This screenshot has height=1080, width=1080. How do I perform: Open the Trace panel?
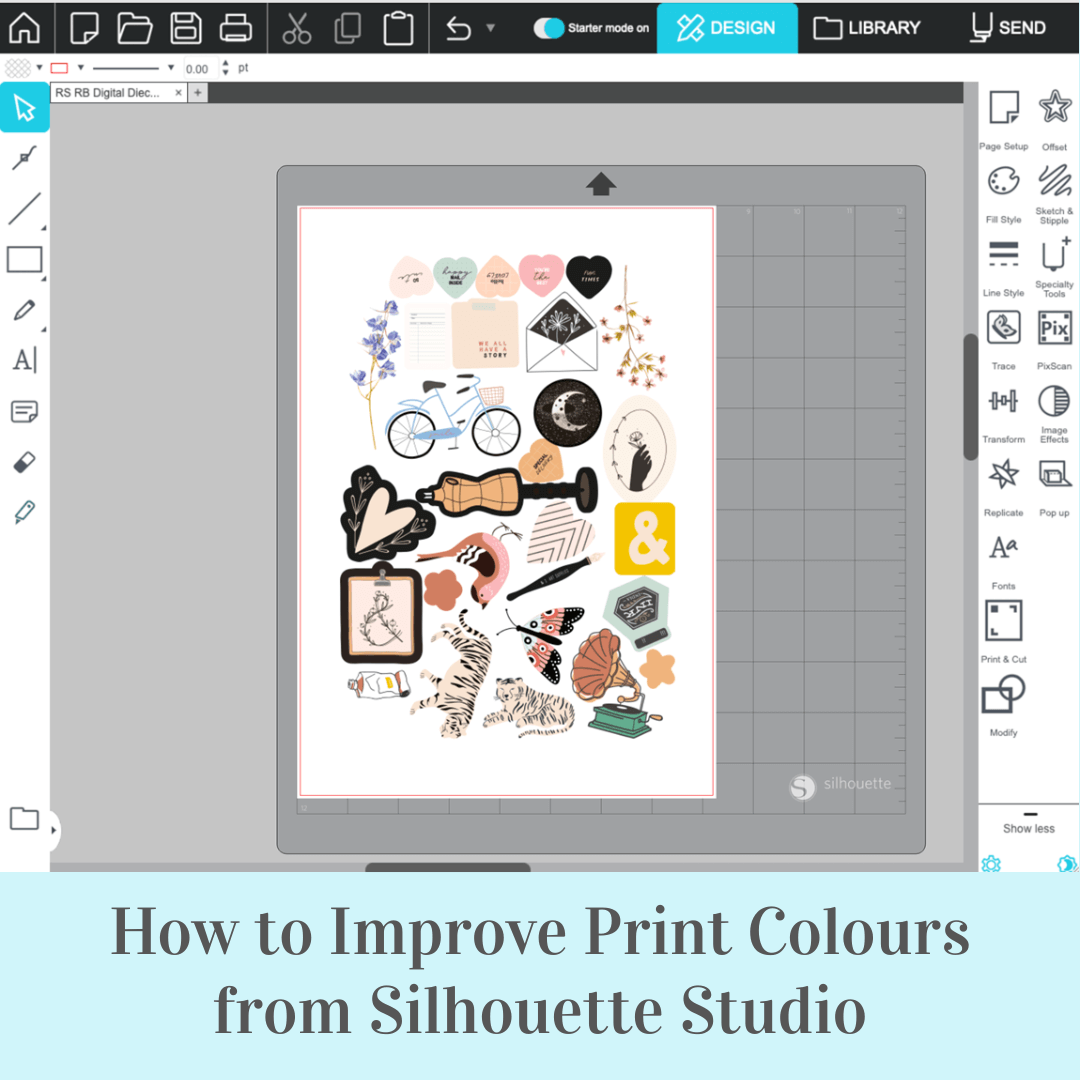(1003, 329)
